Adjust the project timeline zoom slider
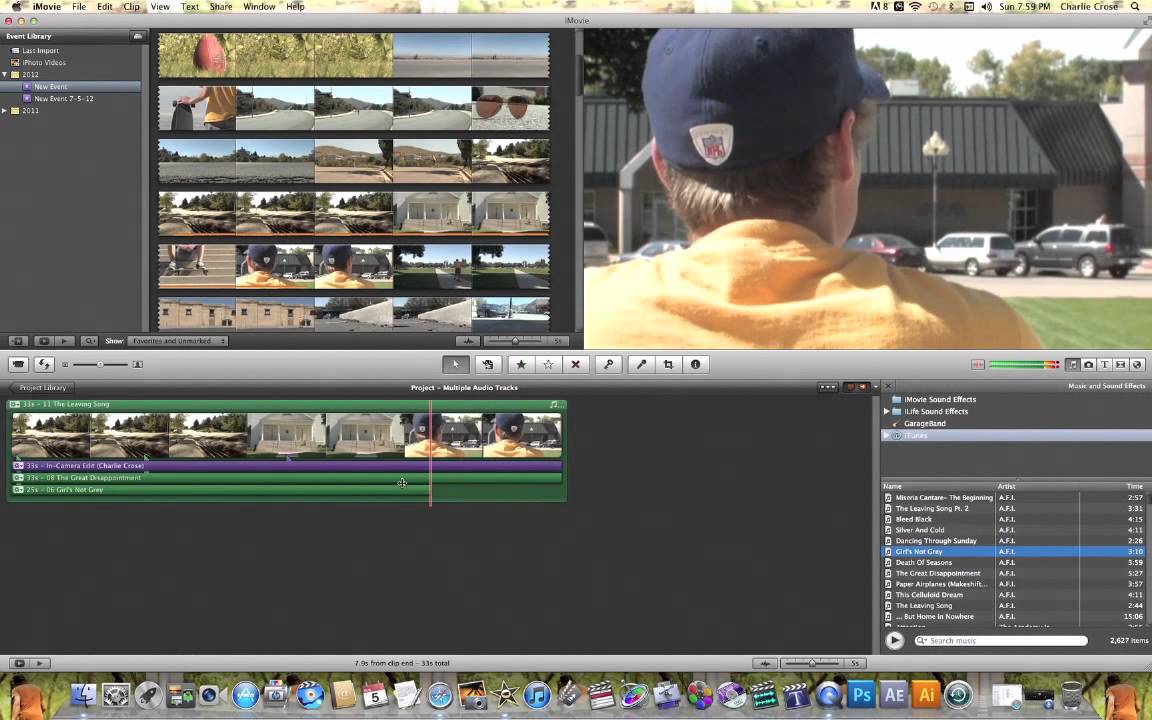The width and height of the screenshot is (1152, 720). 812,663
